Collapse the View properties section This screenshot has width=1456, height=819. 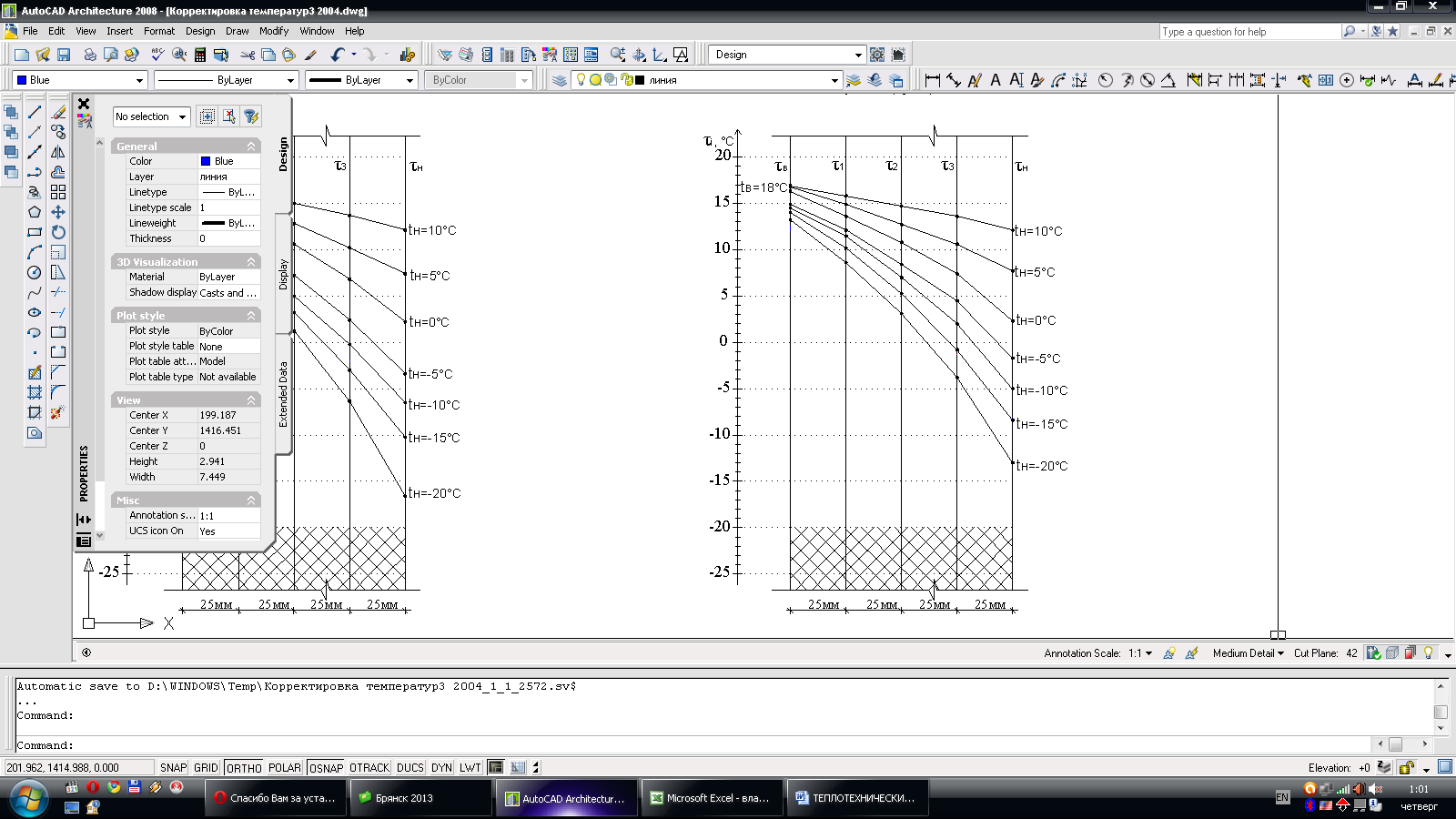[251, 399]
